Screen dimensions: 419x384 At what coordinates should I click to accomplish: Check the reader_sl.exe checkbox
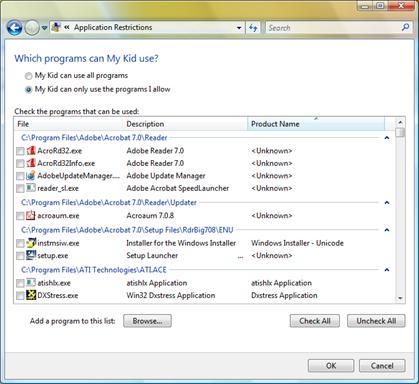[20, 189]
